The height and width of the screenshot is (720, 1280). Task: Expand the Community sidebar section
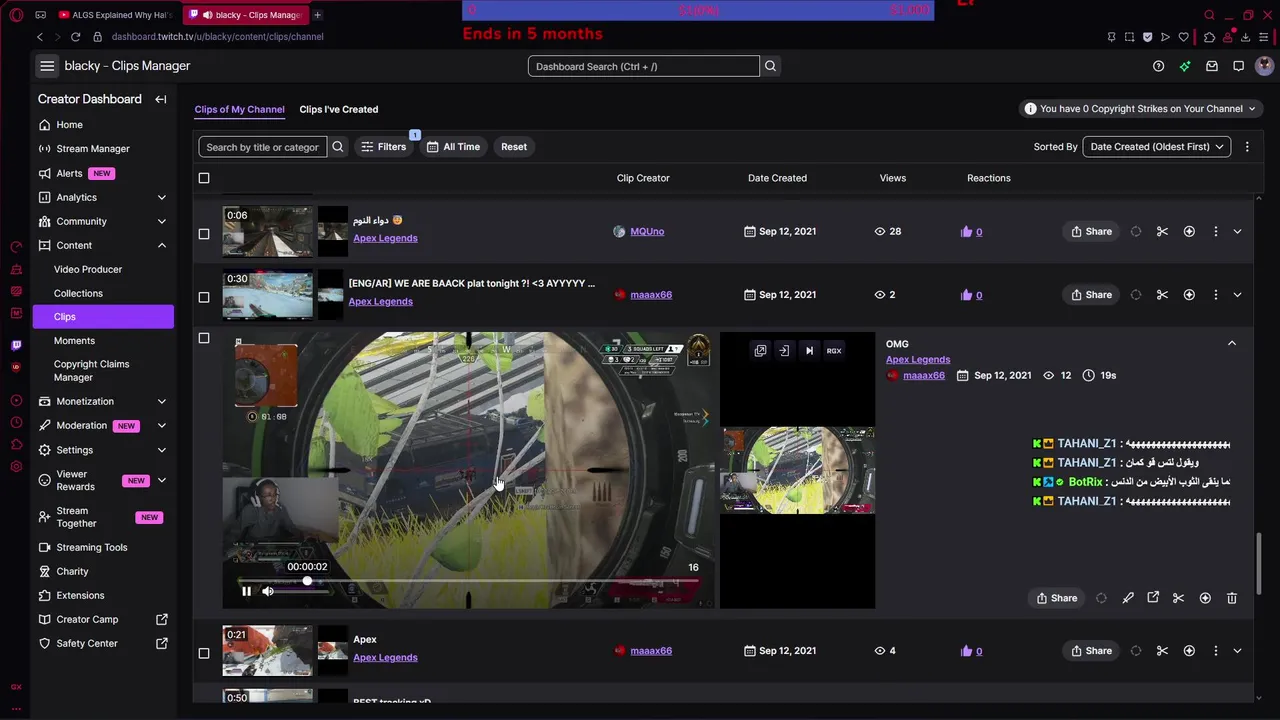click(x=162, y=221)
